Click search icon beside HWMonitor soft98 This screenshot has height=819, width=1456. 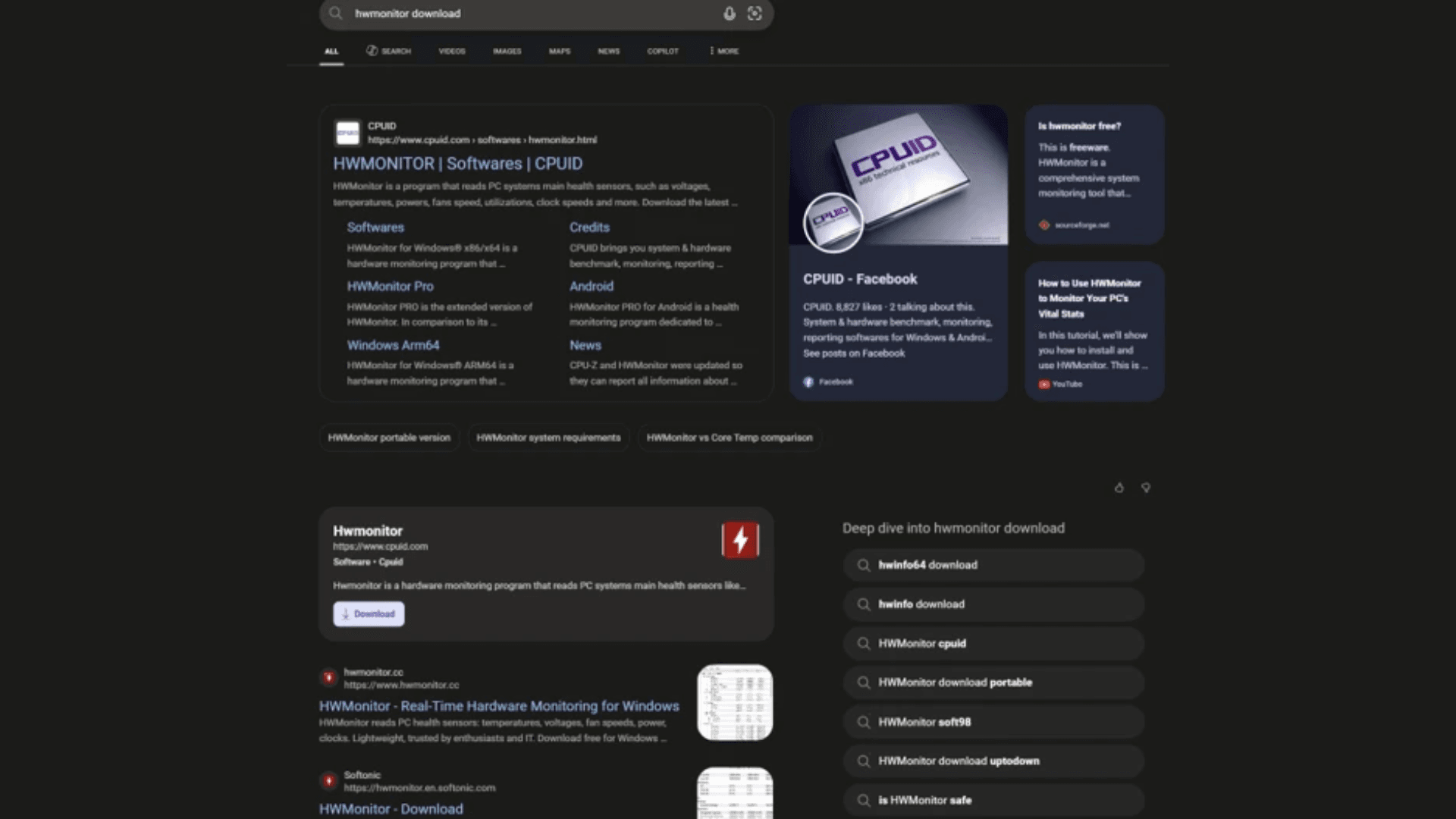point(863,722)
